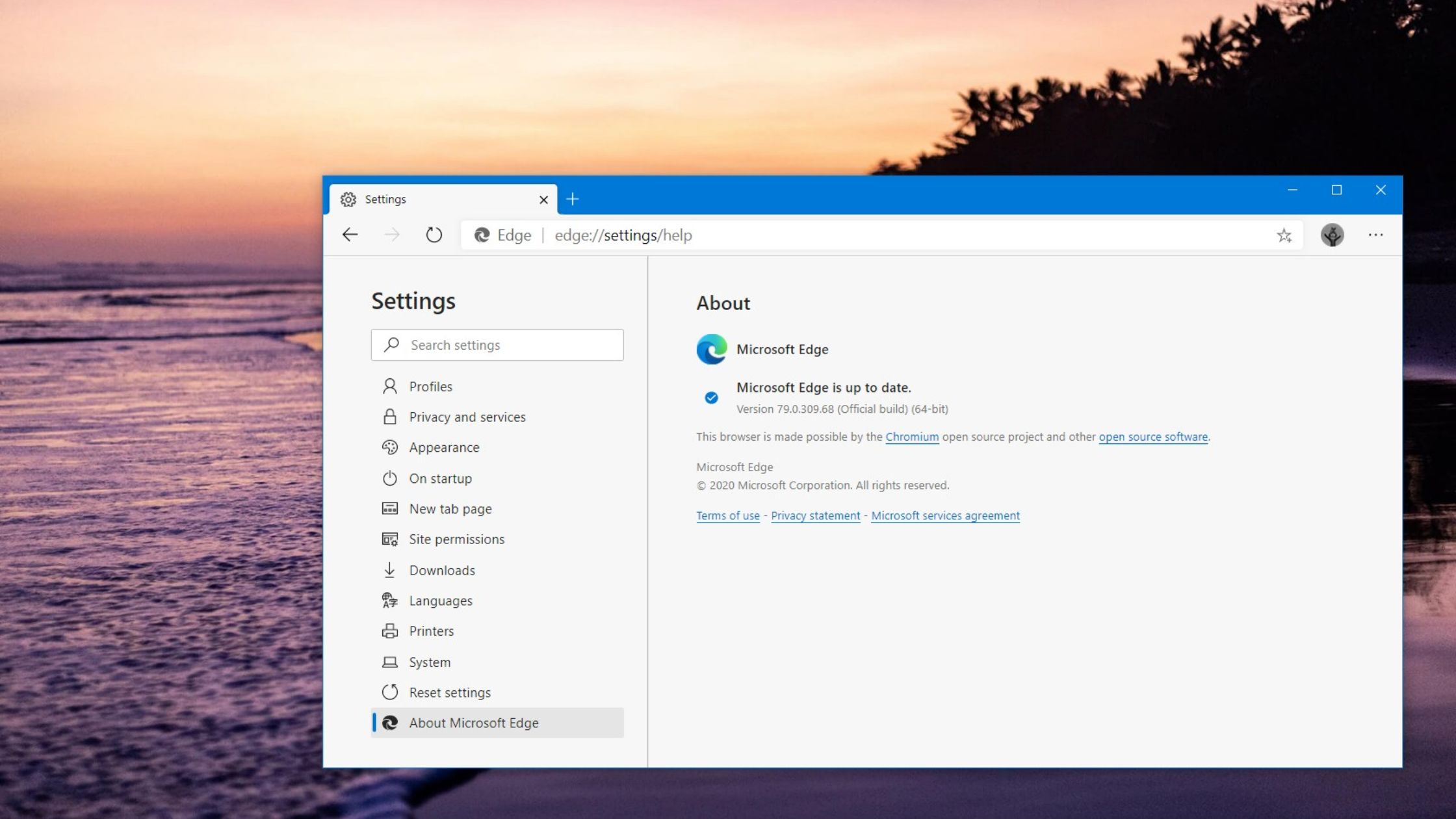Add page to favorites with star icon
1456x819 pixels.
[x=1284, y=235]
